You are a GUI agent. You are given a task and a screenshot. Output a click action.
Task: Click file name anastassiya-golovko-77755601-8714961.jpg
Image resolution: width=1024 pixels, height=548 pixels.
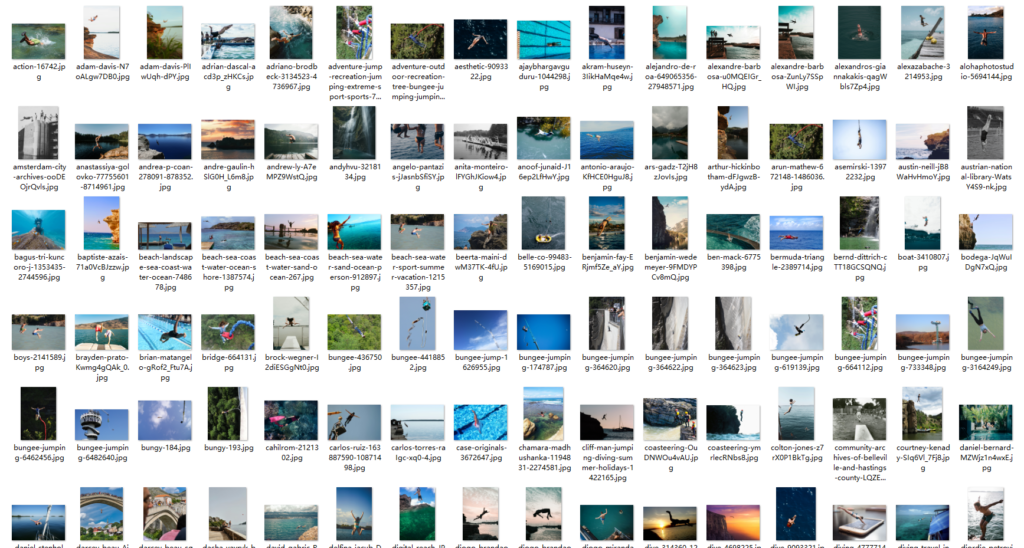(102, 176)
